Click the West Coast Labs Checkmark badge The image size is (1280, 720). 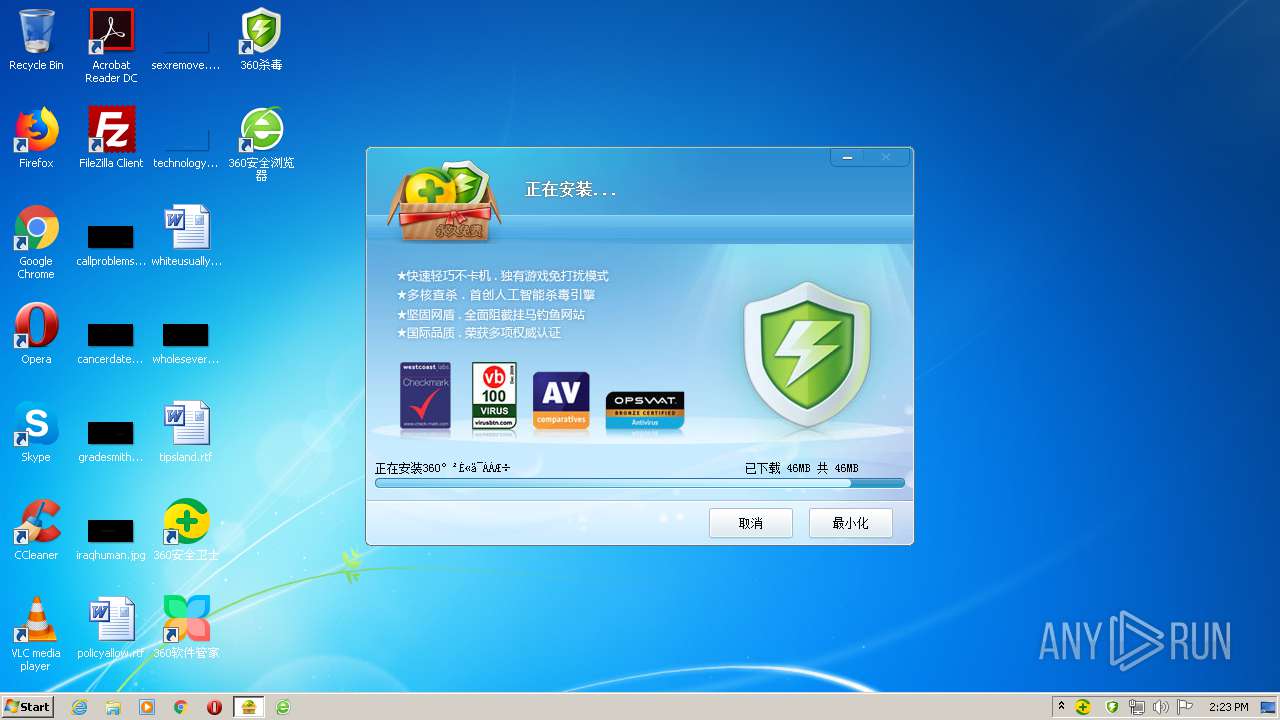[x=425, y=396]
